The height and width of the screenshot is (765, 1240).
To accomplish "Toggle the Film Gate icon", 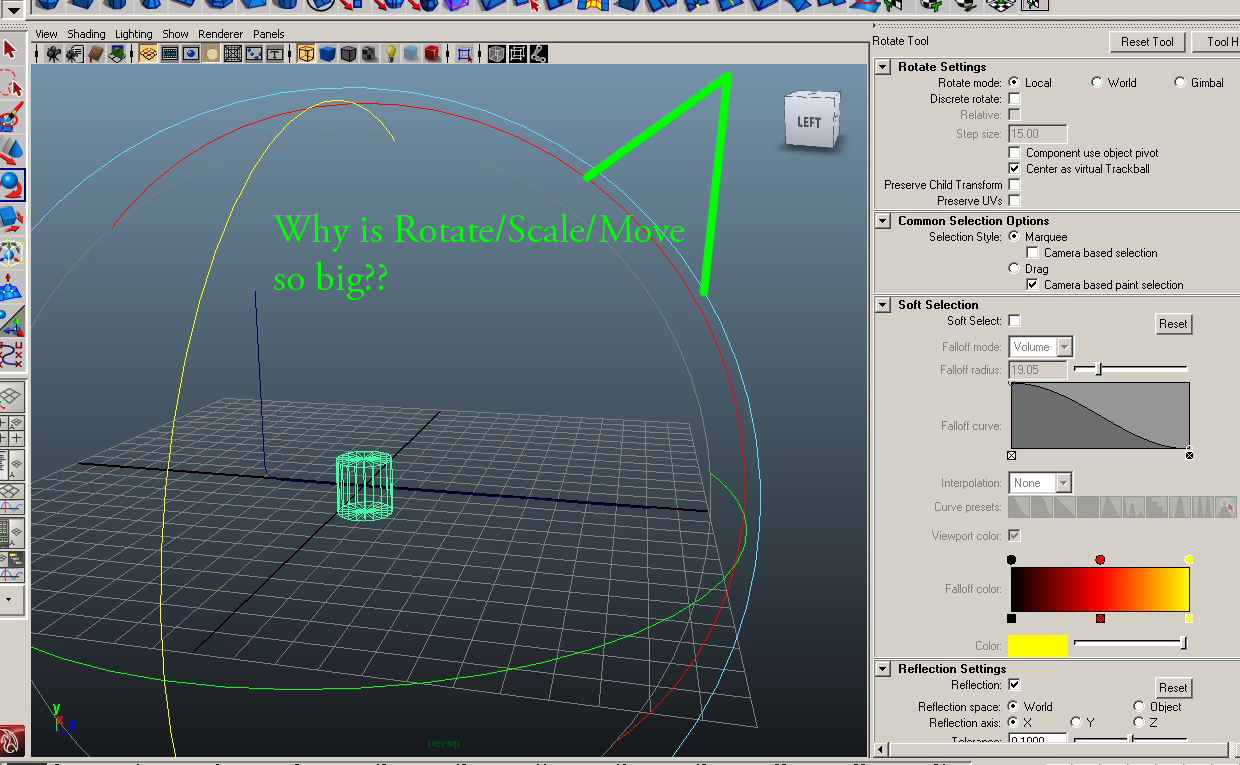I will pyautogui.click(x=169, y=53).
